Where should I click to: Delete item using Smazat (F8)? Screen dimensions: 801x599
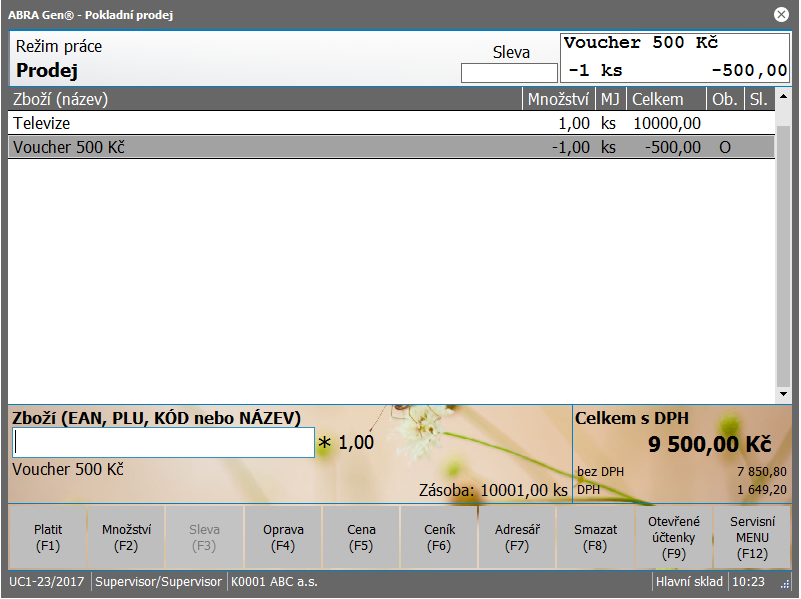[x=596, y=537]
